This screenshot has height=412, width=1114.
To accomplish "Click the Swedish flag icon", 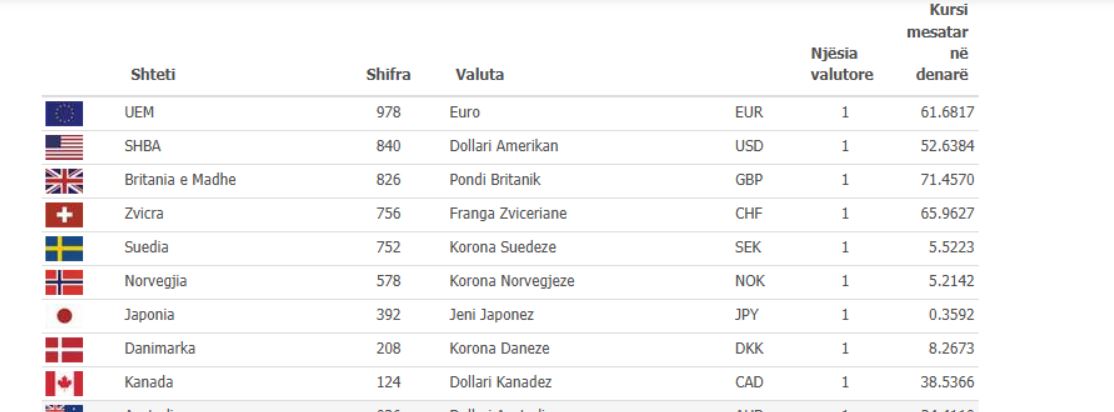I will click(x=64, y=248).
